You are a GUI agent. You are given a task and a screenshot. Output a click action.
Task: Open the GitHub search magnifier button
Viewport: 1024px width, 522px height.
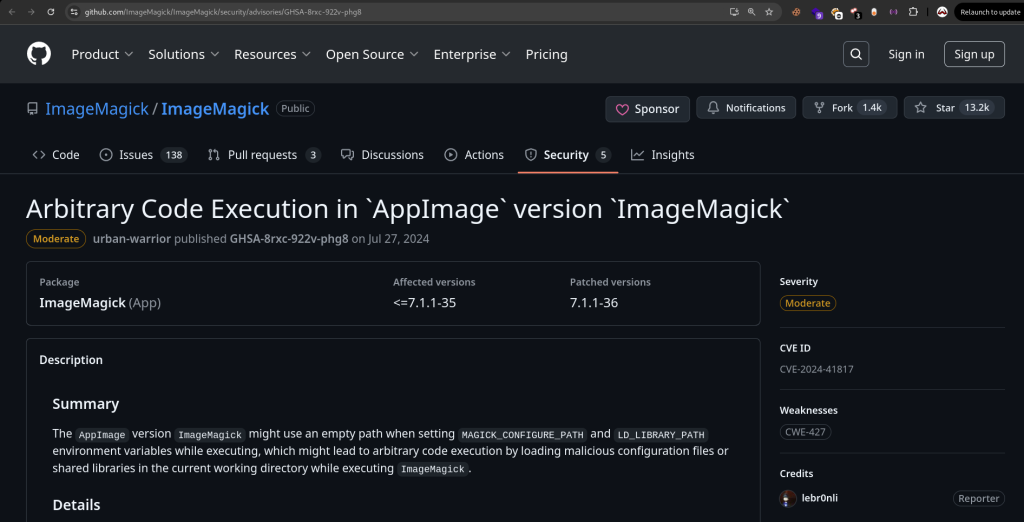point(856,54)
